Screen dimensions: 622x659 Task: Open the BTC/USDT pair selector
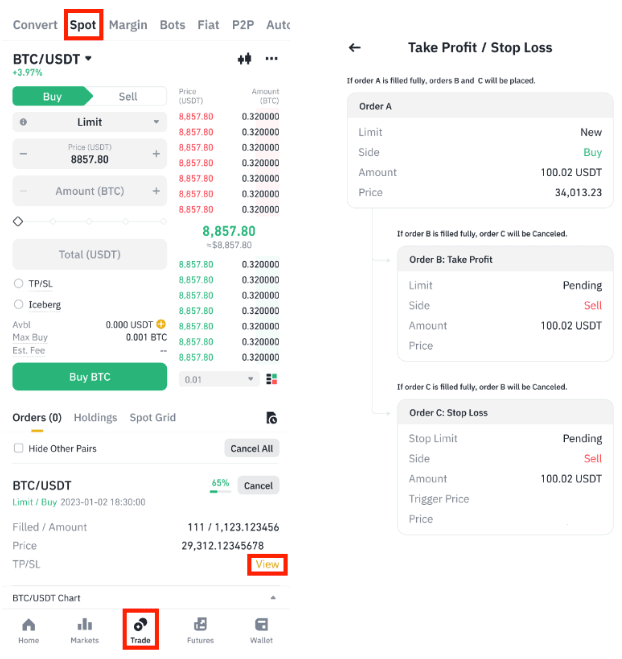pos(52,59)
